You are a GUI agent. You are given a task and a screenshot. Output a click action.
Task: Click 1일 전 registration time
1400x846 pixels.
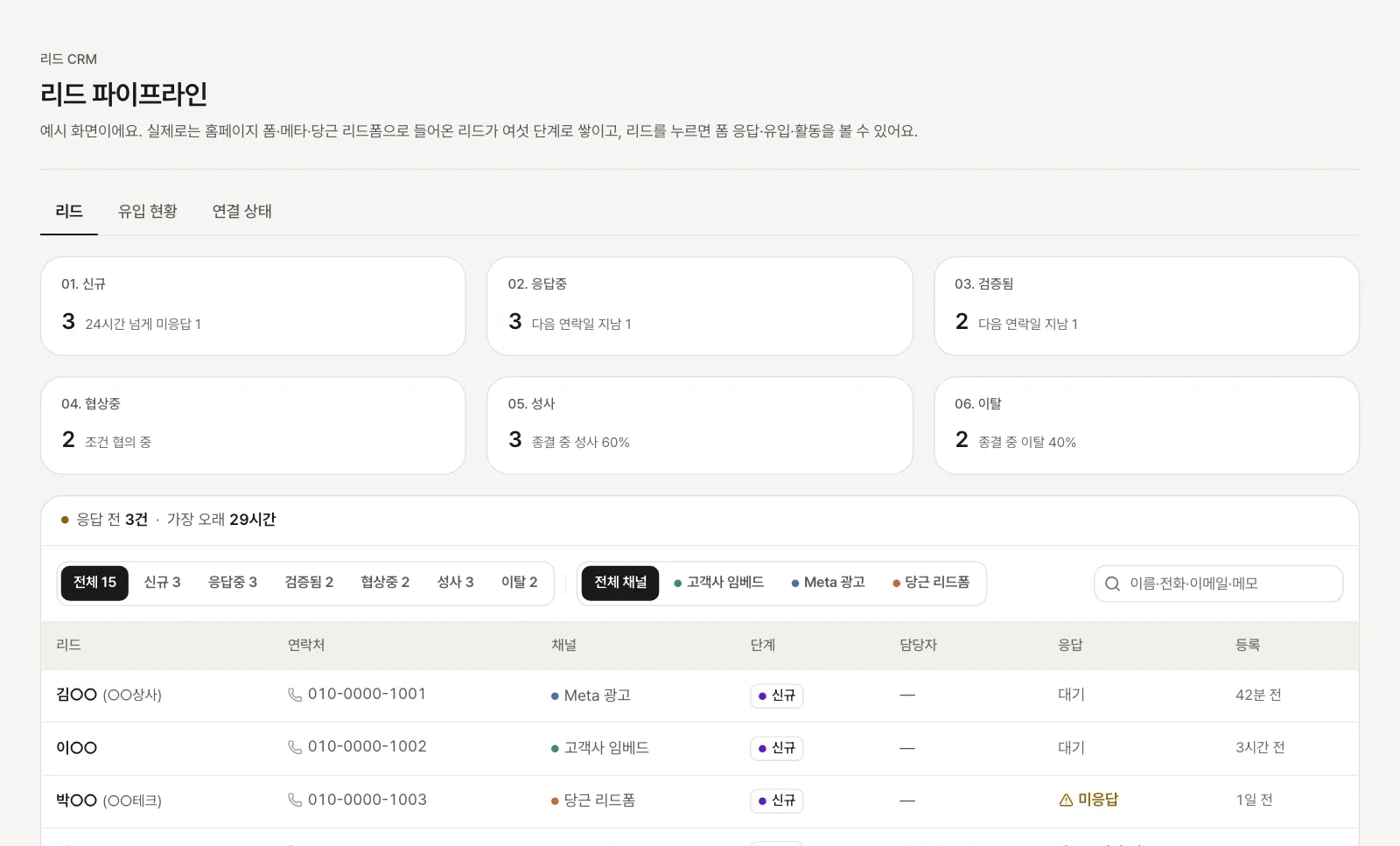[x=1254, y=800]
